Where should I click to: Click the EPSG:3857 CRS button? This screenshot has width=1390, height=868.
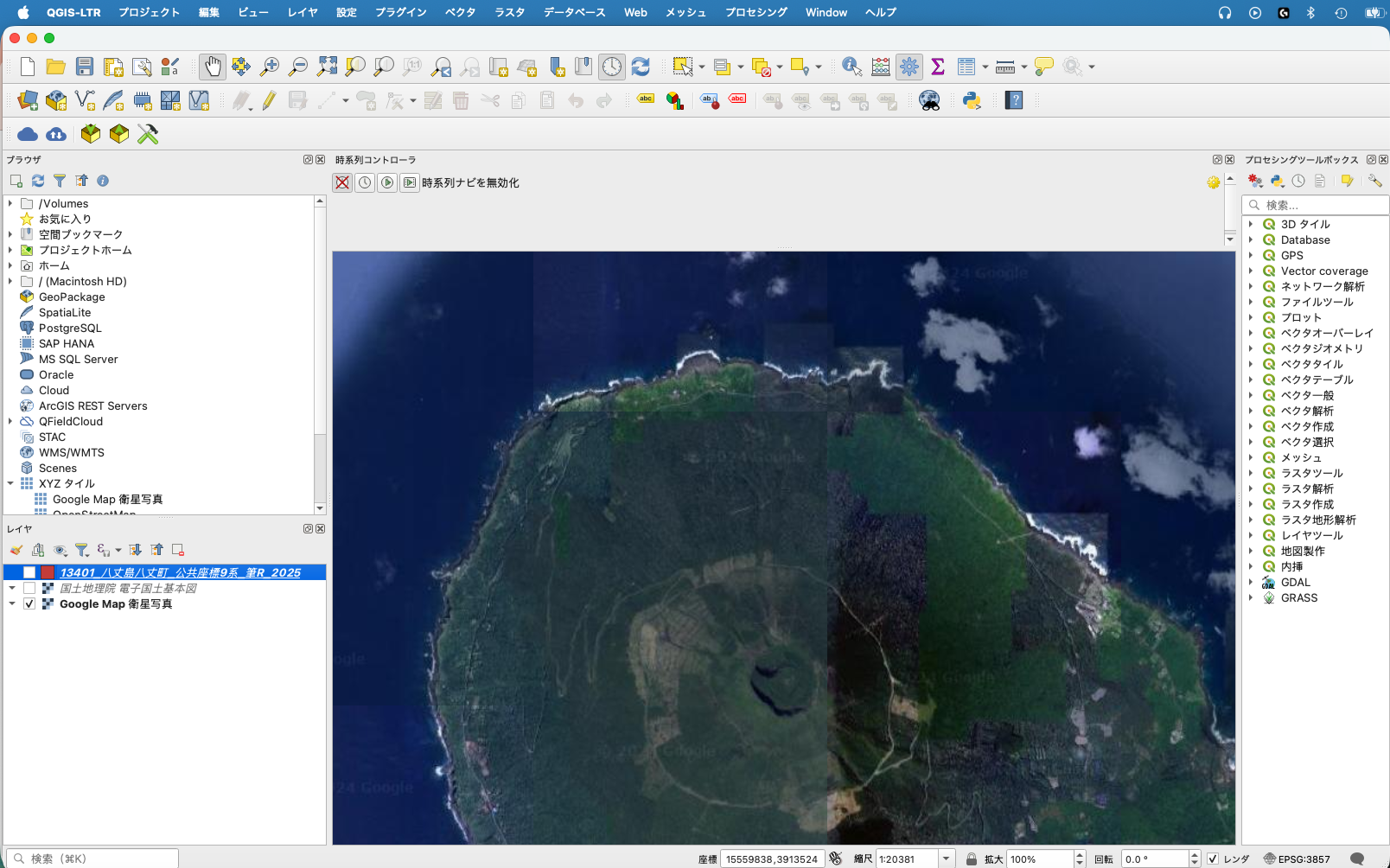1297,858
